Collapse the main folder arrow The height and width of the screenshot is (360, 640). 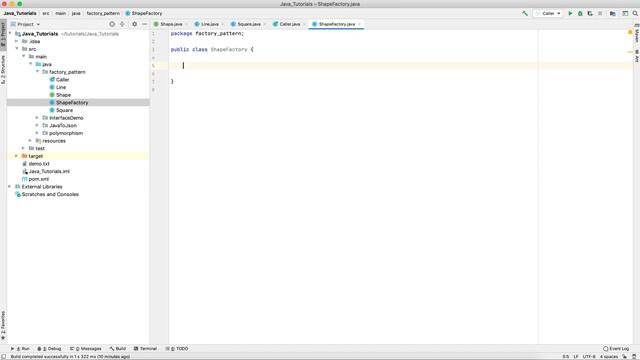pos(24,56)
